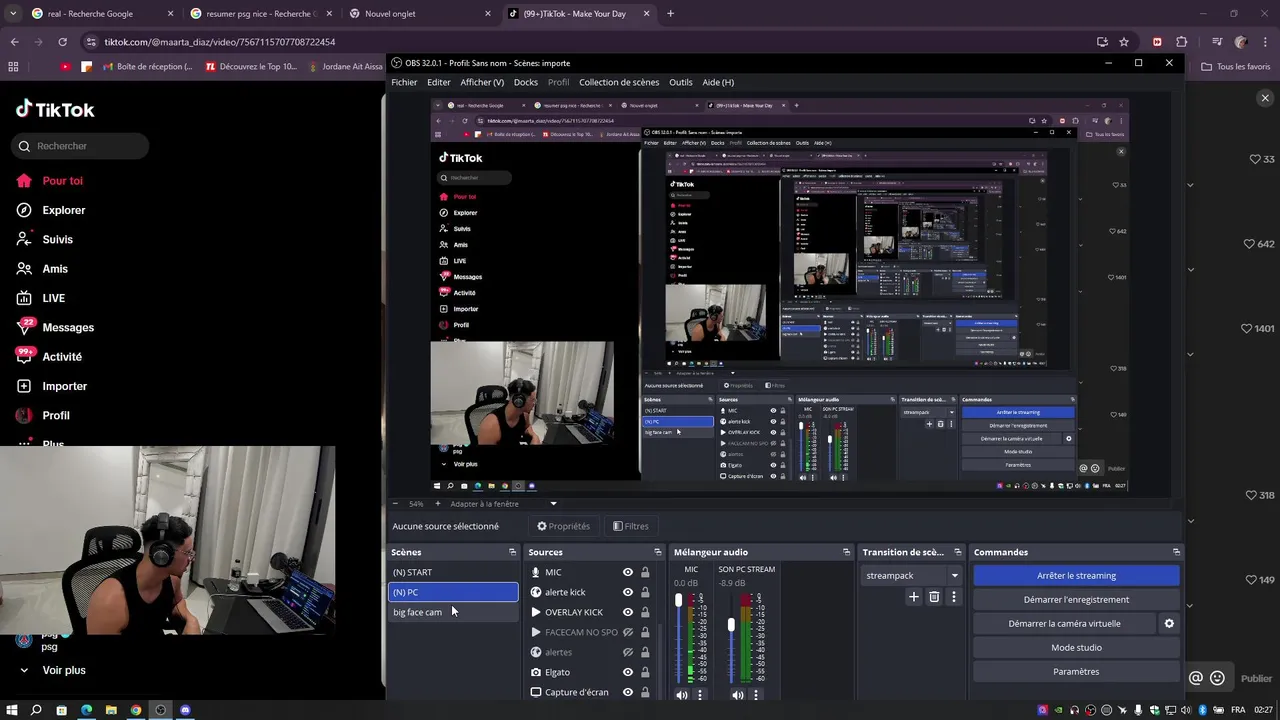
Task: Toggle eye icon for OVERLAY KICK
Action: (x=628, y=612)
